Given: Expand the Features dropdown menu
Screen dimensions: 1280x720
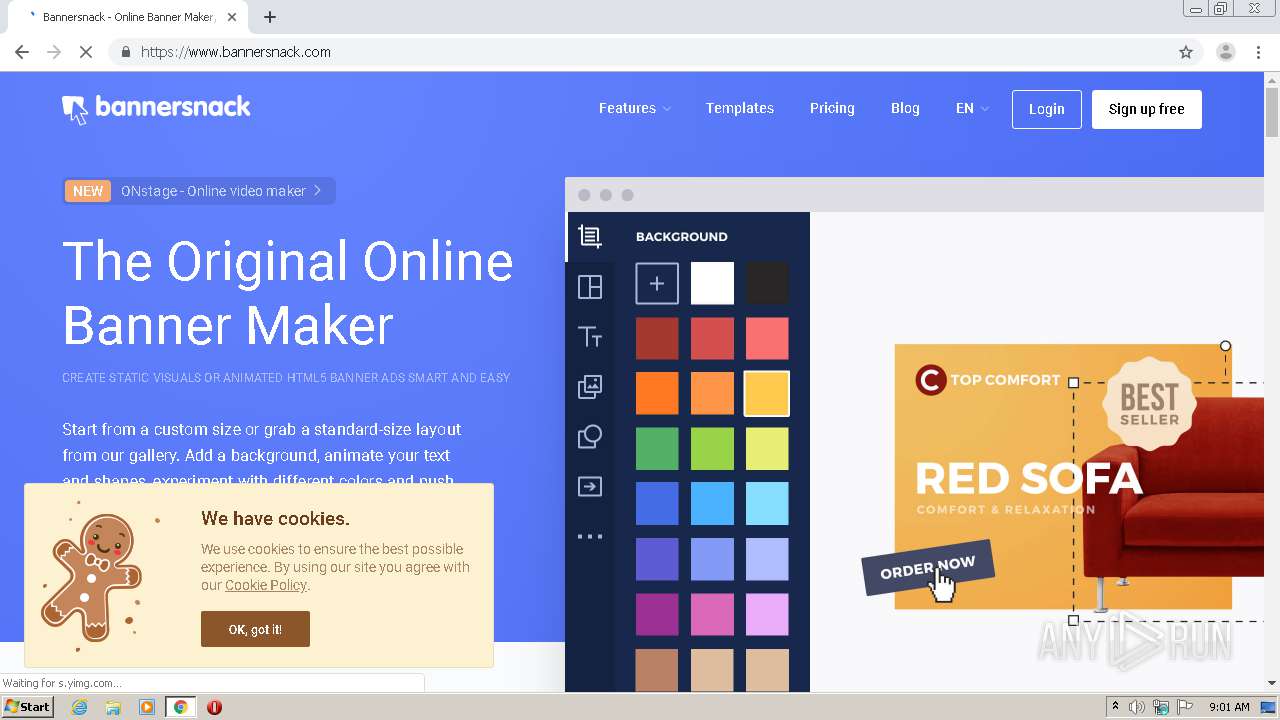Looking at the screenshot, I should pos(635,108).
